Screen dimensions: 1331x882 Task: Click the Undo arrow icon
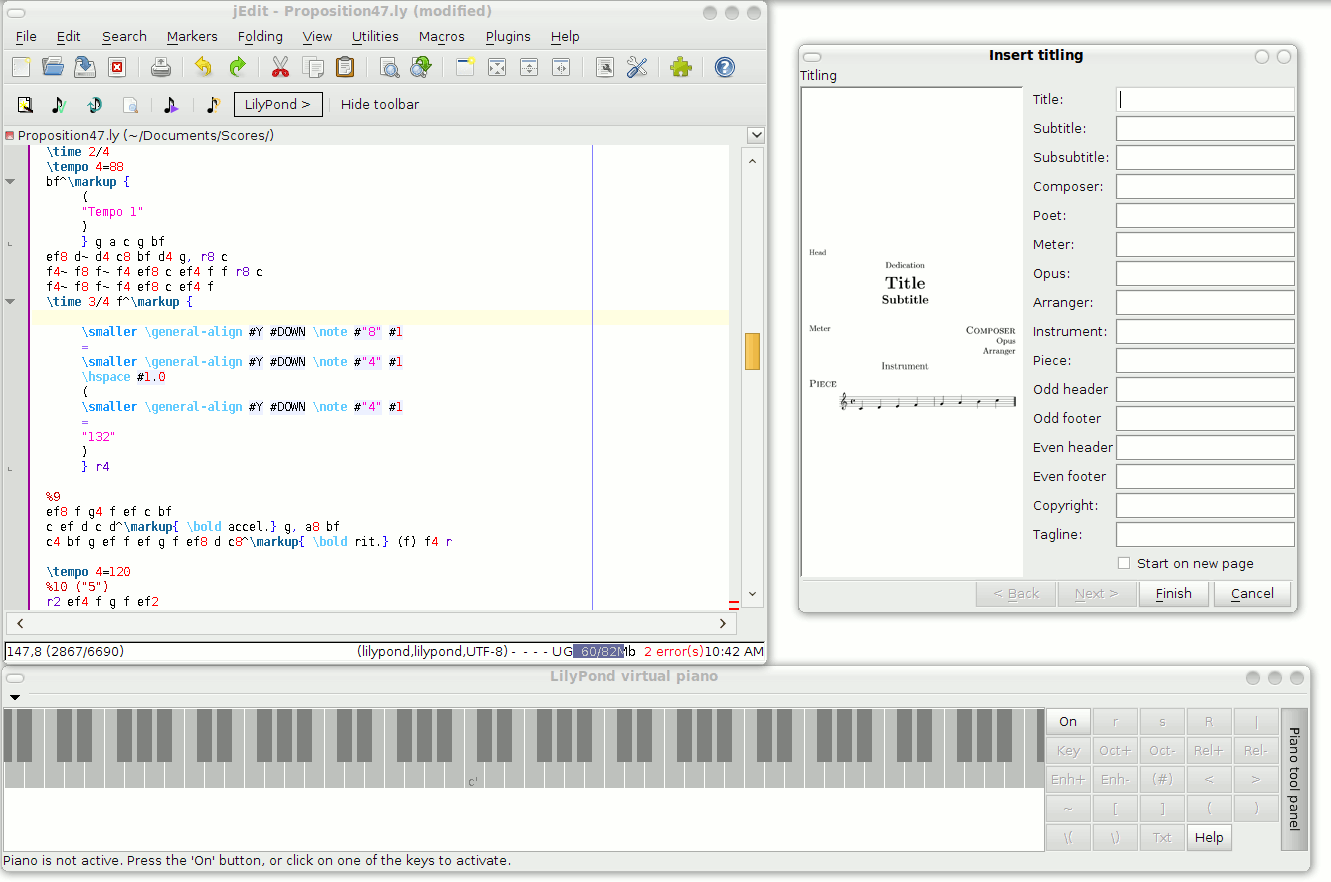pos(204,67)
